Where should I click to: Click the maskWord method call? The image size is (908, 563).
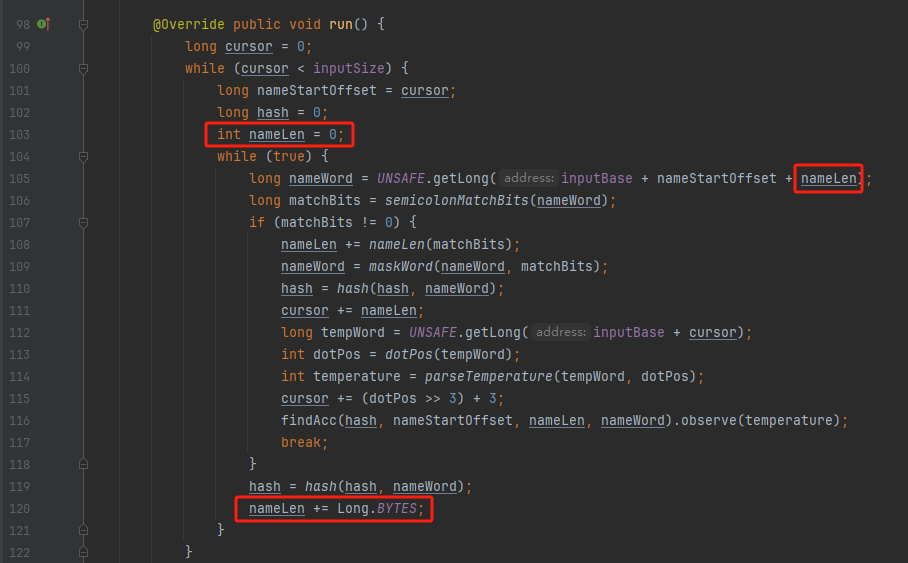401,266
